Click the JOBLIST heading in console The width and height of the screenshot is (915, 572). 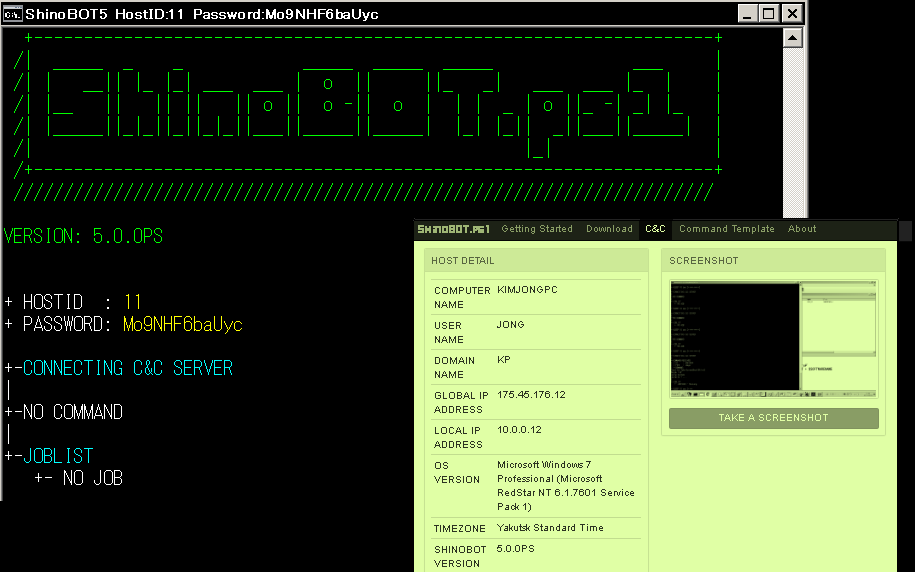point(58,456)
